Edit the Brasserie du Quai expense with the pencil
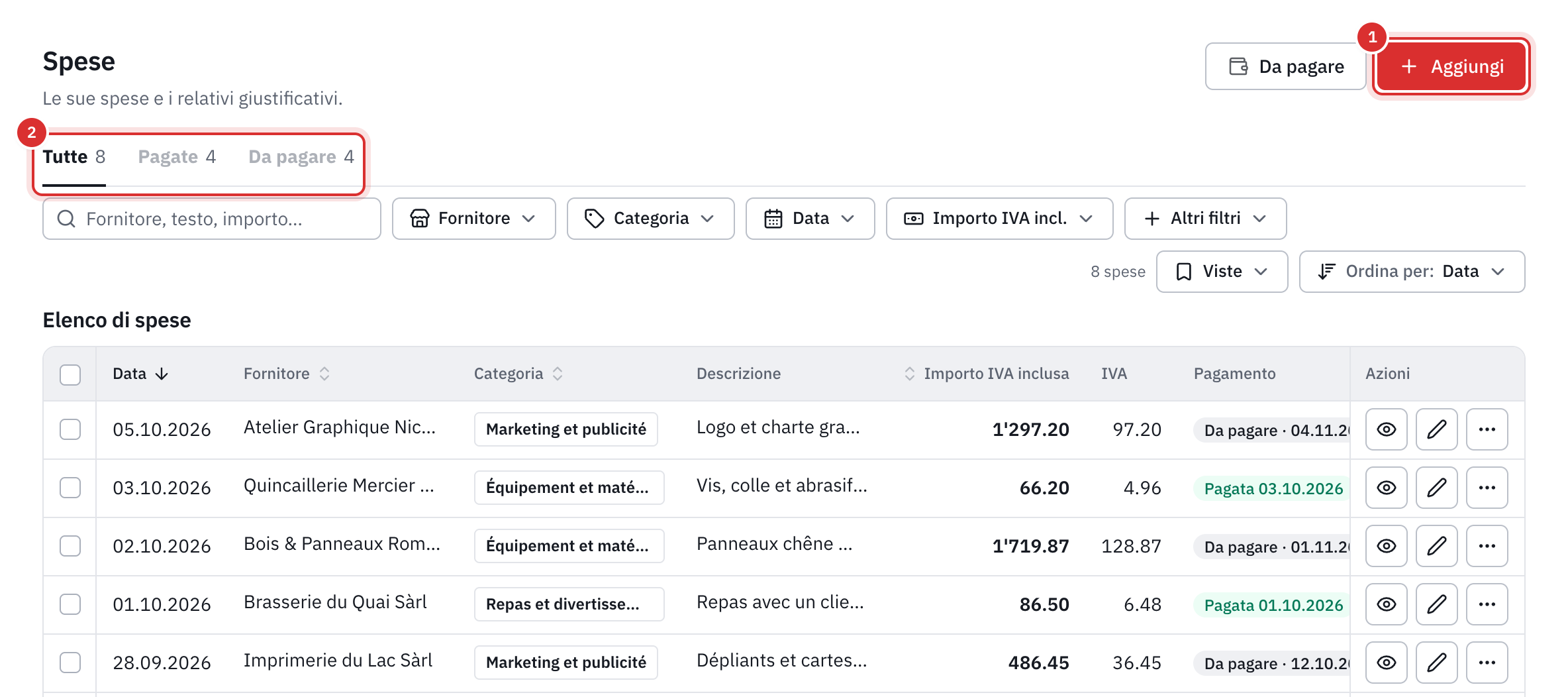Screen dimensions: 1568x697 click(x=1436, y=604)
